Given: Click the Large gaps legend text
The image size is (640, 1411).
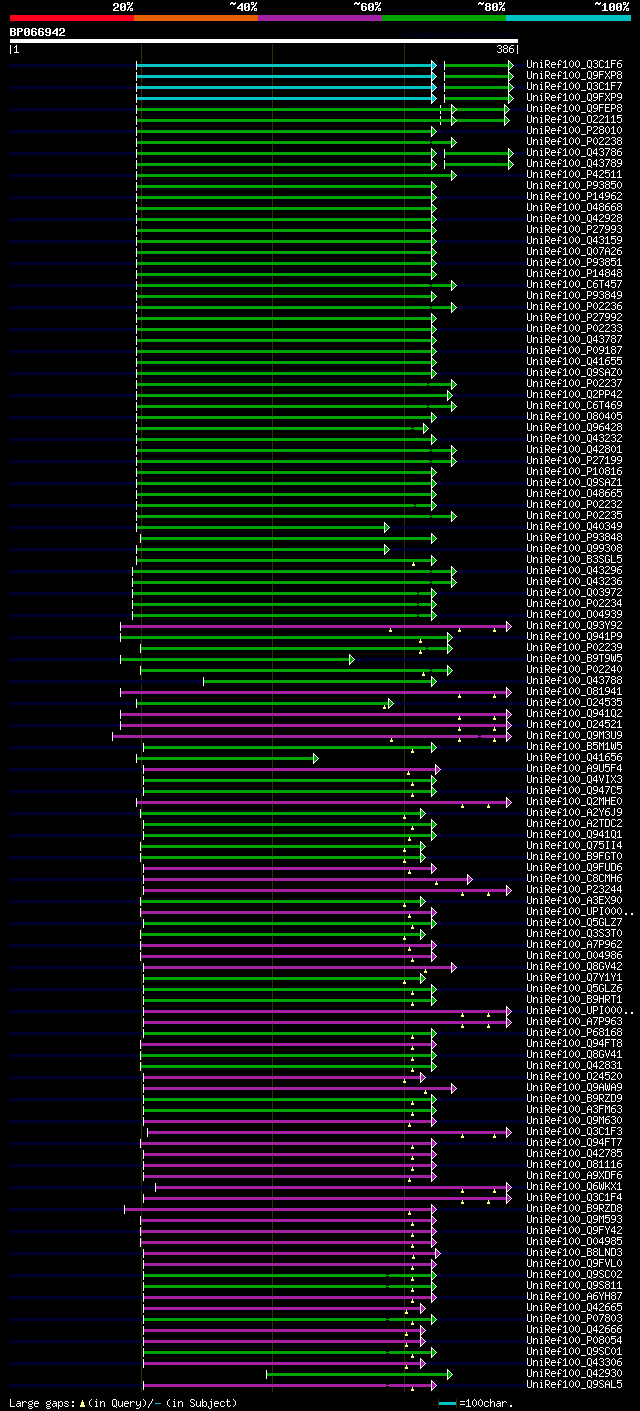Looking at the screenshot, I should pyautogui.click(x=123, y=1403).
